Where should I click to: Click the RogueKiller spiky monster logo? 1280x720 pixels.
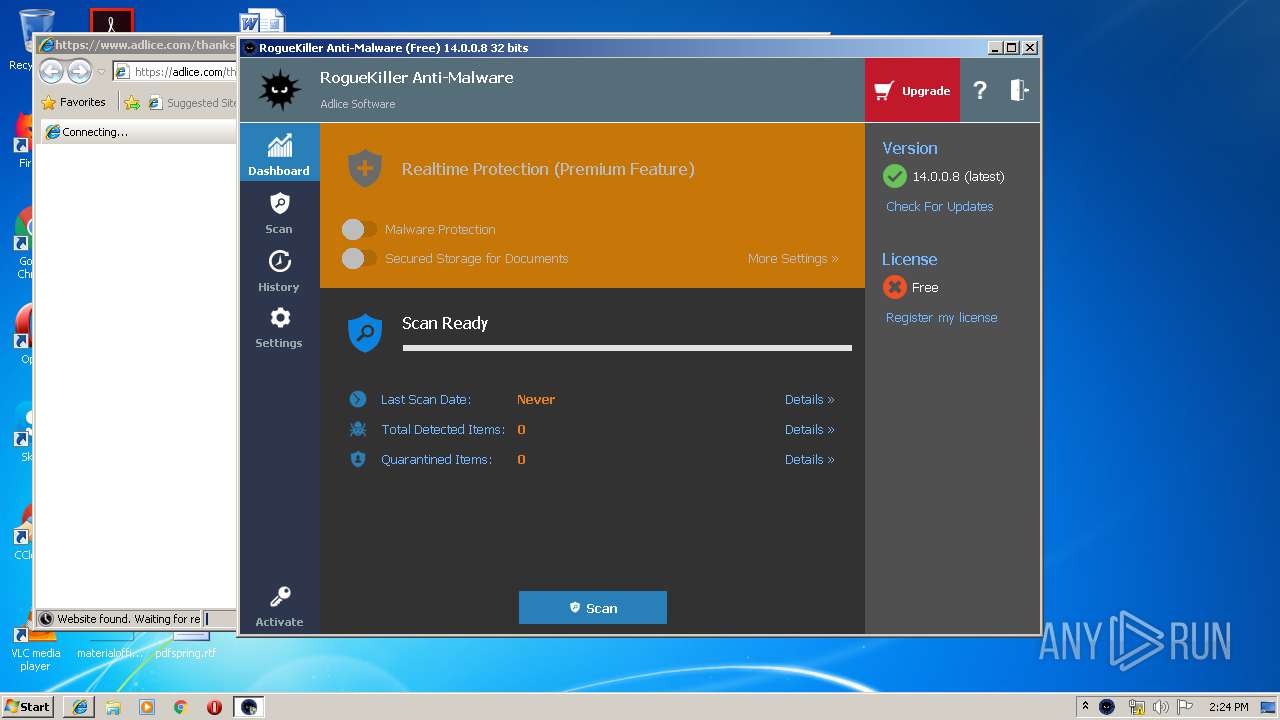(x=279, y=90)
